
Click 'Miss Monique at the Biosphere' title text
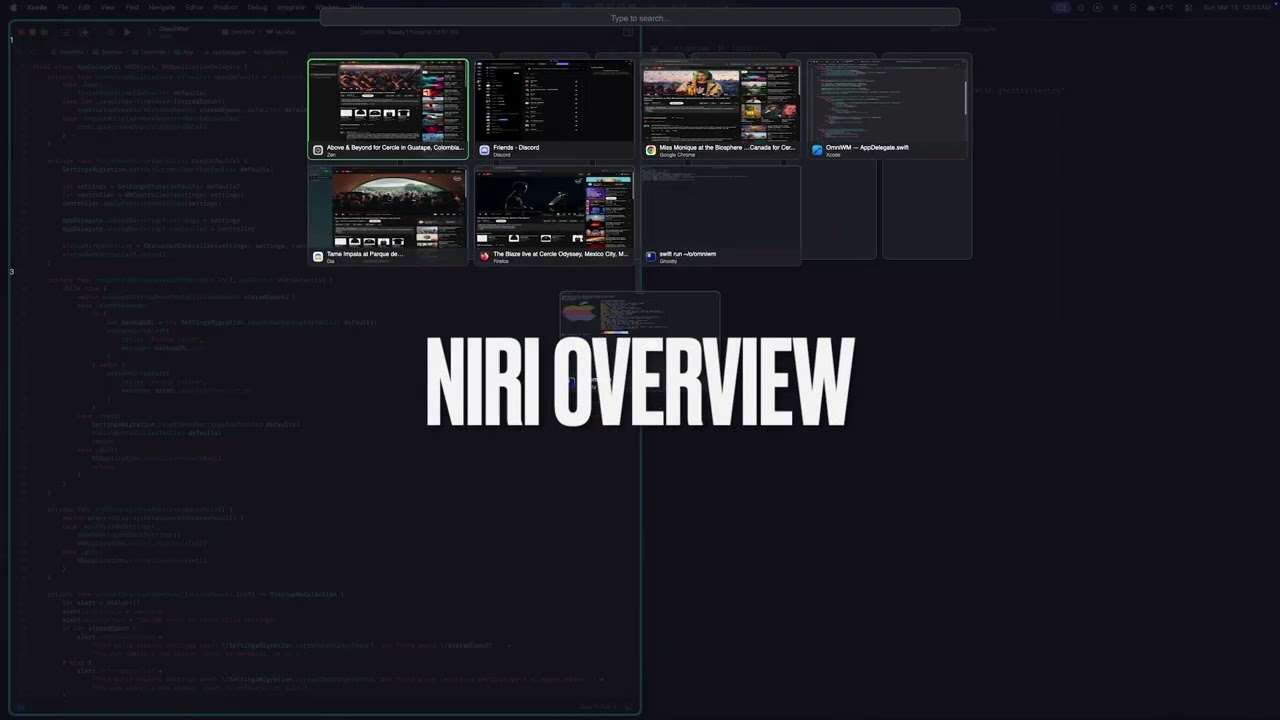click(727, 147)
